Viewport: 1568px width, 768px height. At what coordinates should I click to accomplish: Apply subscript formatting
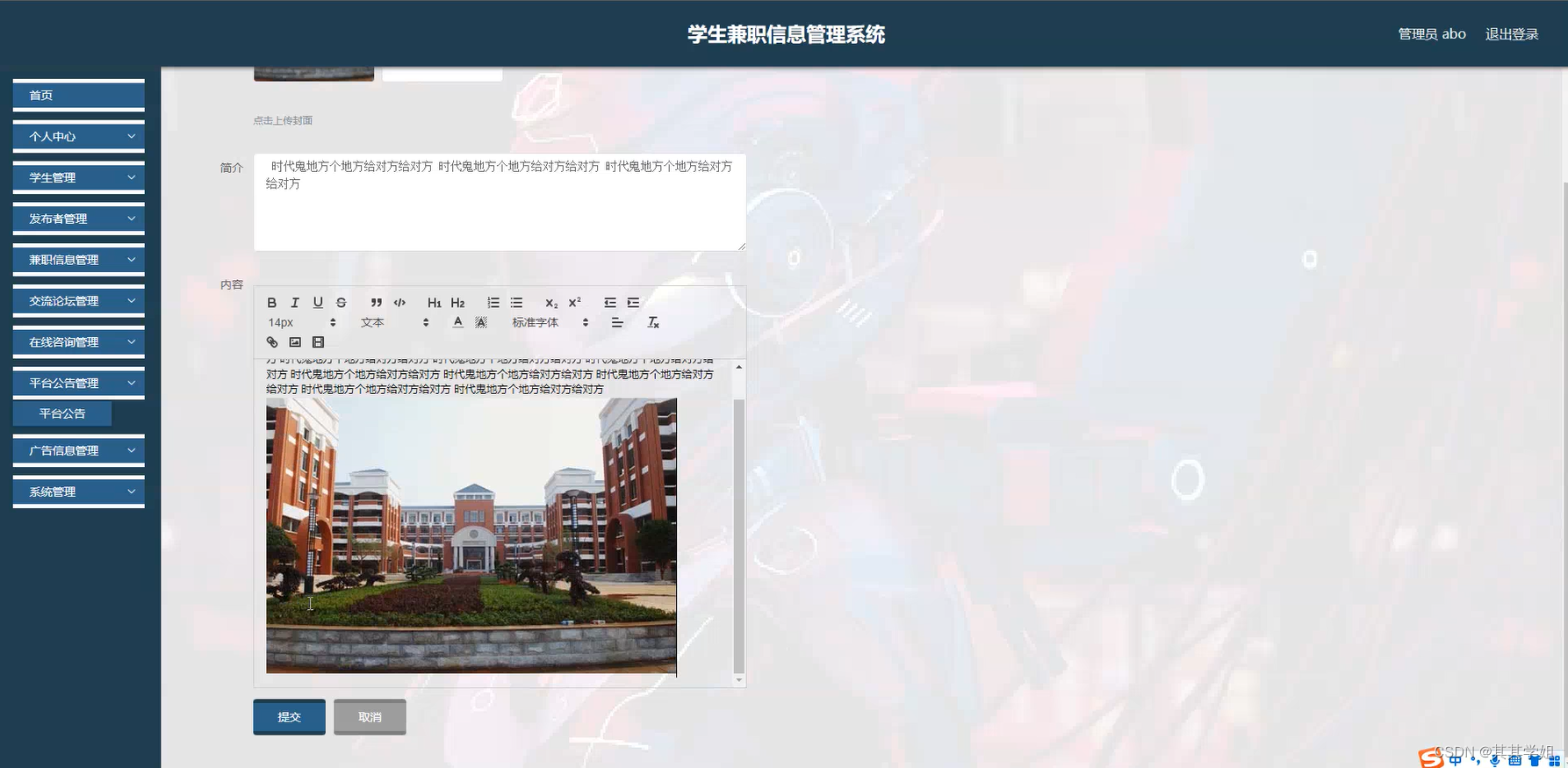[551, 303]
